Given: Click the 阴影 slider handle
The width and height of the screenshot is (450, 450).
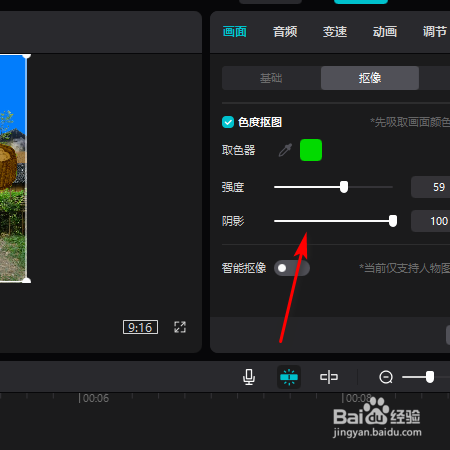Looking at the screenshot, I should click(393, 221).
